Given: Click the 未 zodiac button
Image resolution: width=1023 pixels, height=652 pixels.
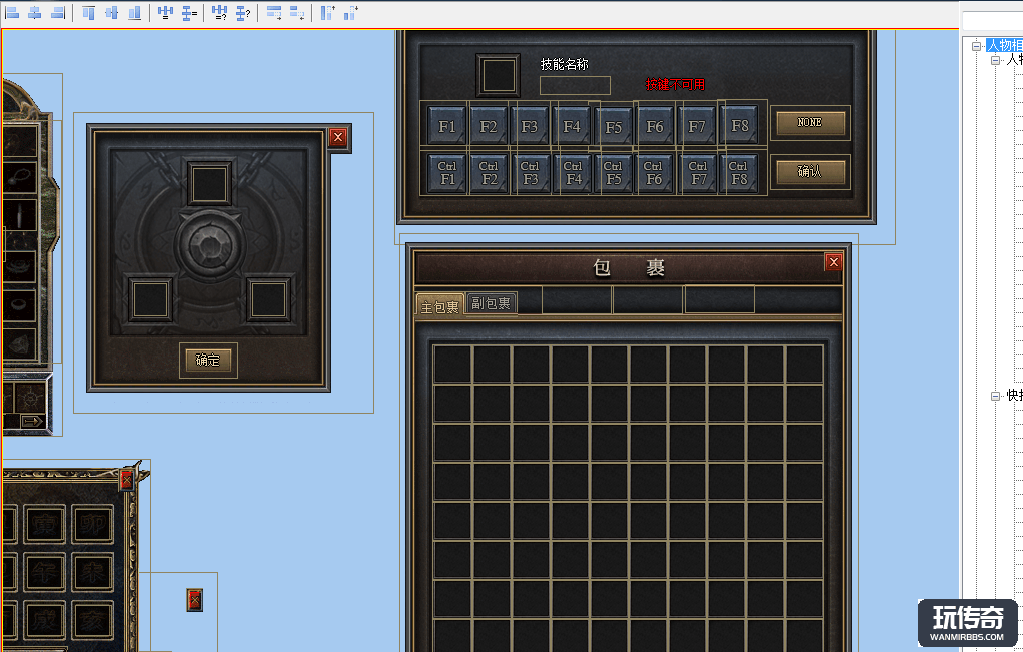Looking at the screenshot, I should coord(92,572).
